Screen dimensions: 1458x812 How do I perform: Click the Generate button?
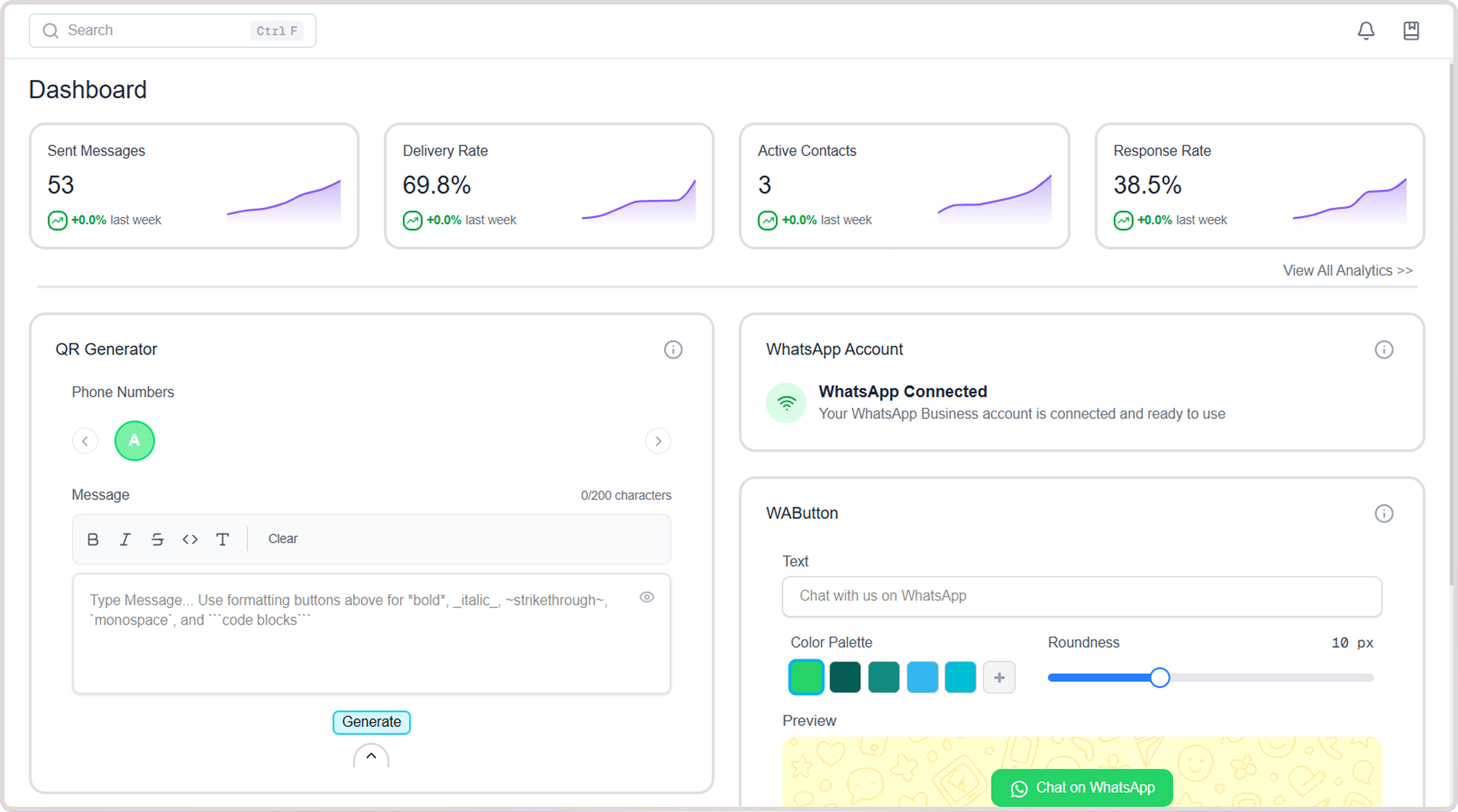coord(371,722)
